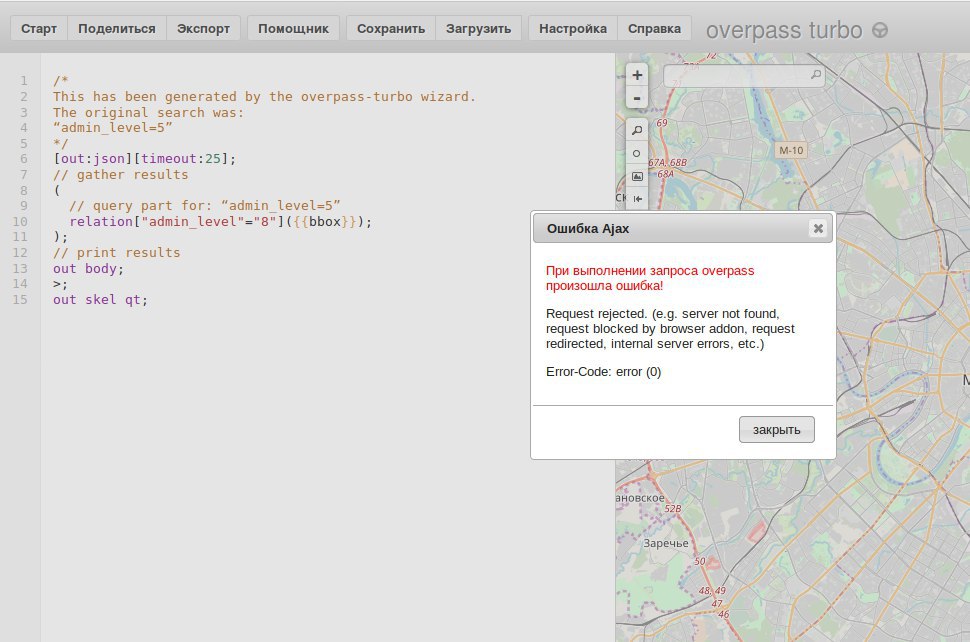Viewport: 970px width, 642px height.
Task: Click the zoom-to-data magnifier map control
Action: point(637,130)
